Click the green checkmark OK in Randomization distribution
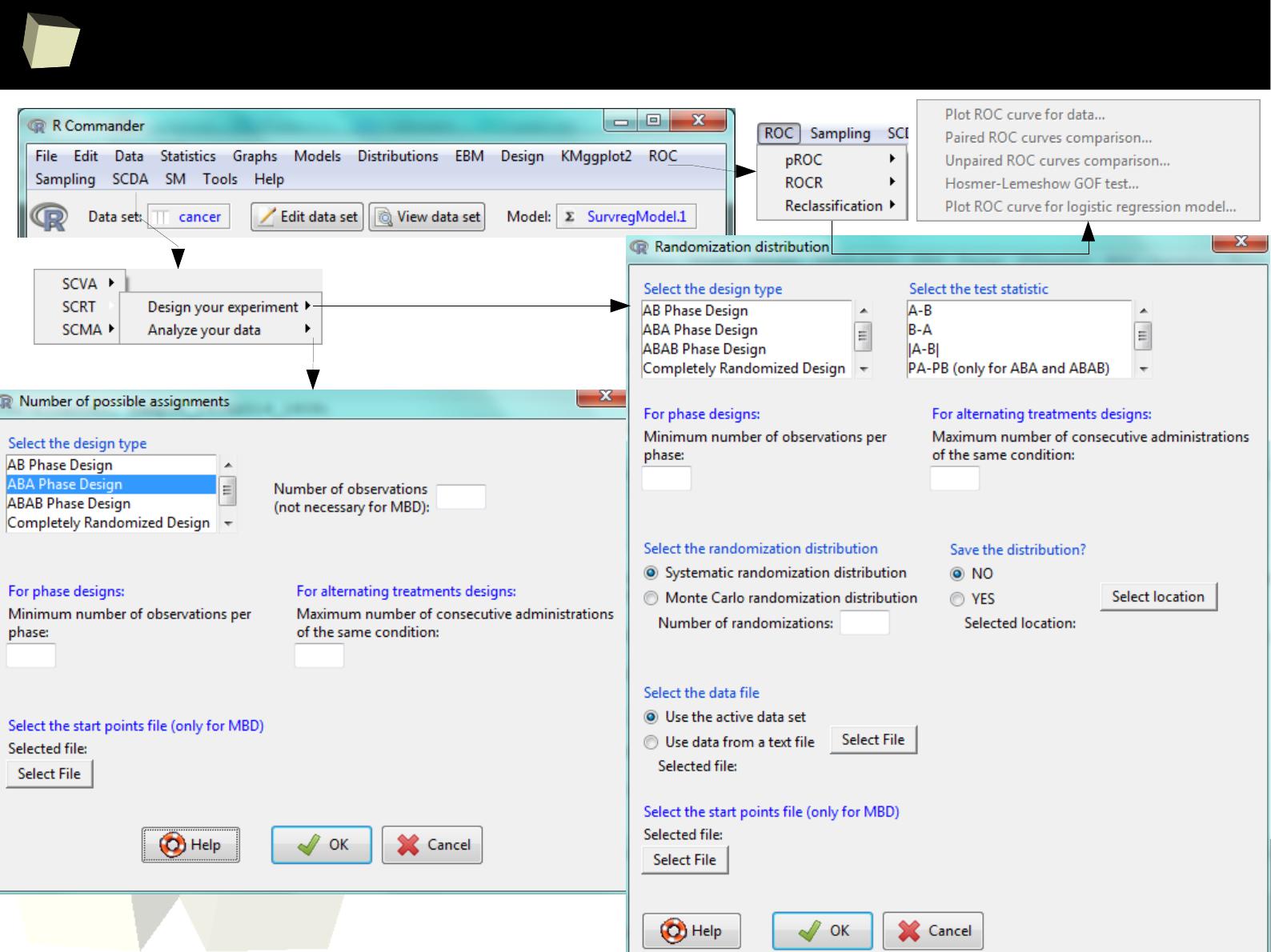This screenshot has height=952, width=1271. (810, 930)
